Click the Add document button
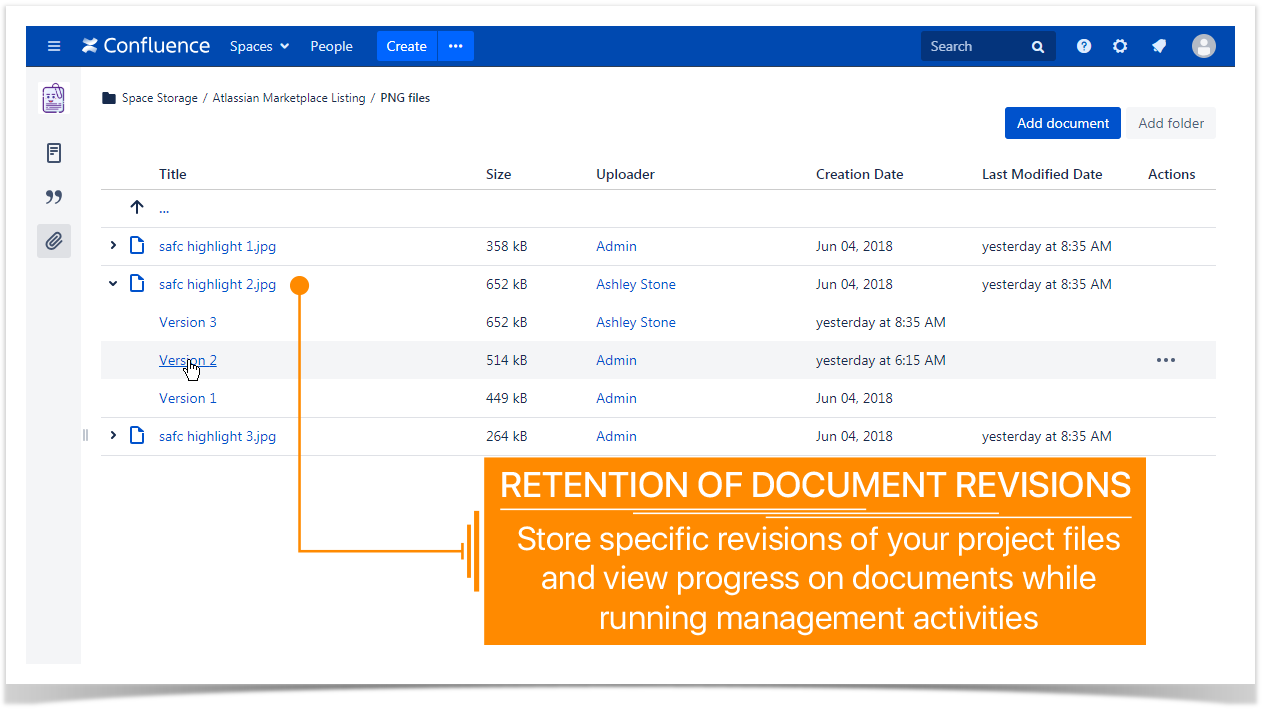Viewport: 1269px width, 713px height. (x=1063, y=123)
